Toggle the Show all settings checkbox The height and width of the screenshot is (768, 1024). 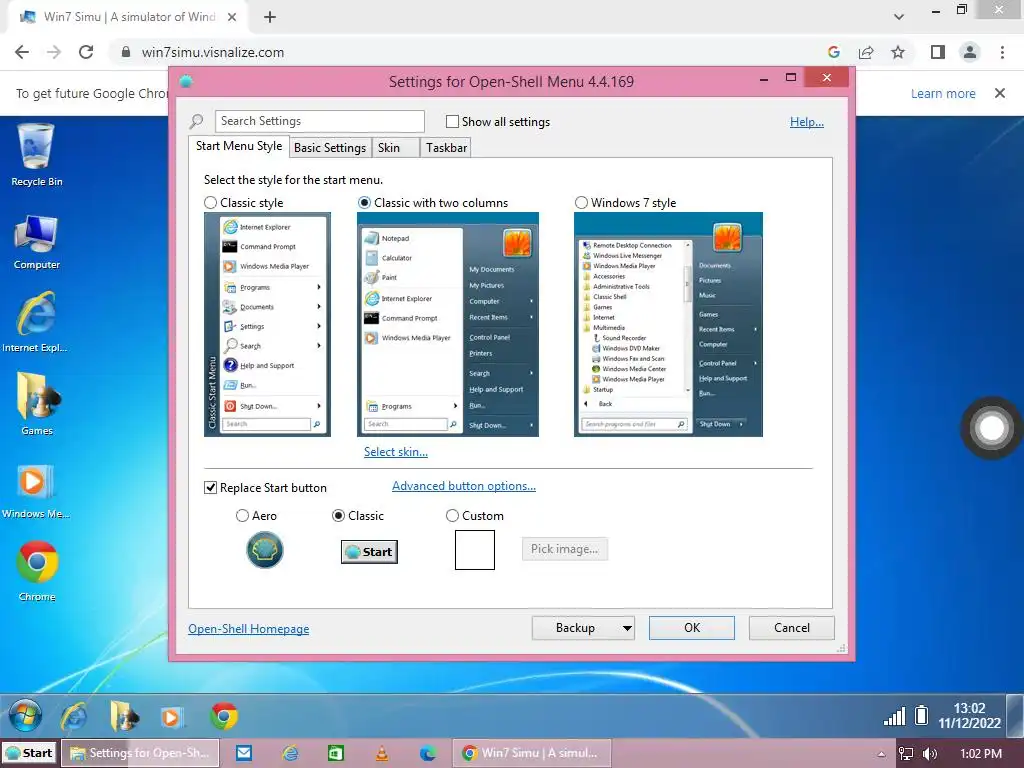coord(452,121)
